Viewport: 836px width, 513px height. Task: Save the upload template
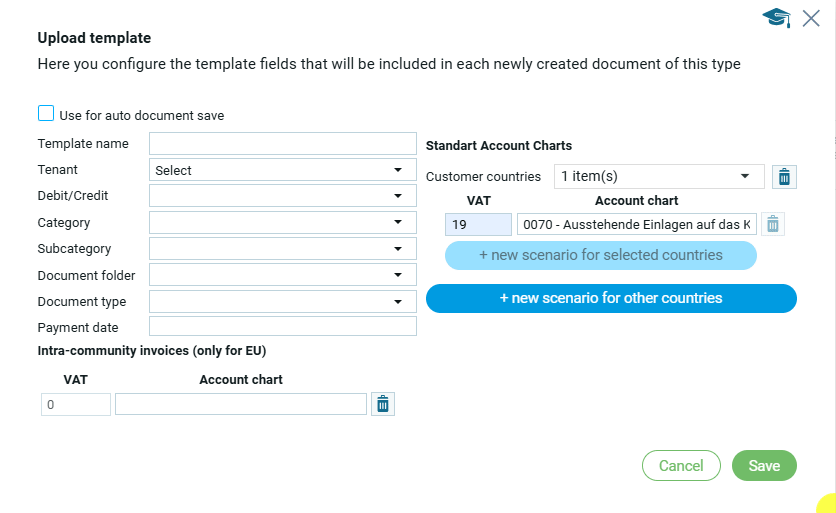pyautogui.click(x=764, y=466)
